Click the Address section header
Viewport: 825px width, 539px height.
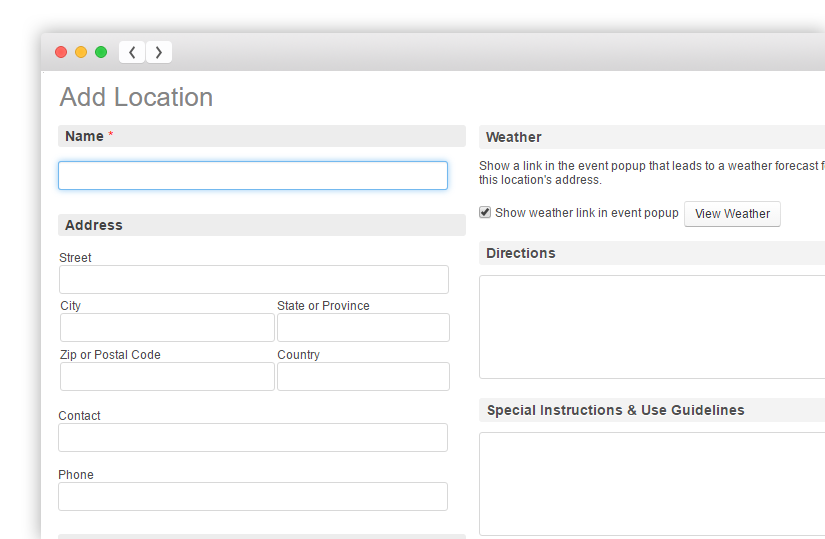(94, 225)
